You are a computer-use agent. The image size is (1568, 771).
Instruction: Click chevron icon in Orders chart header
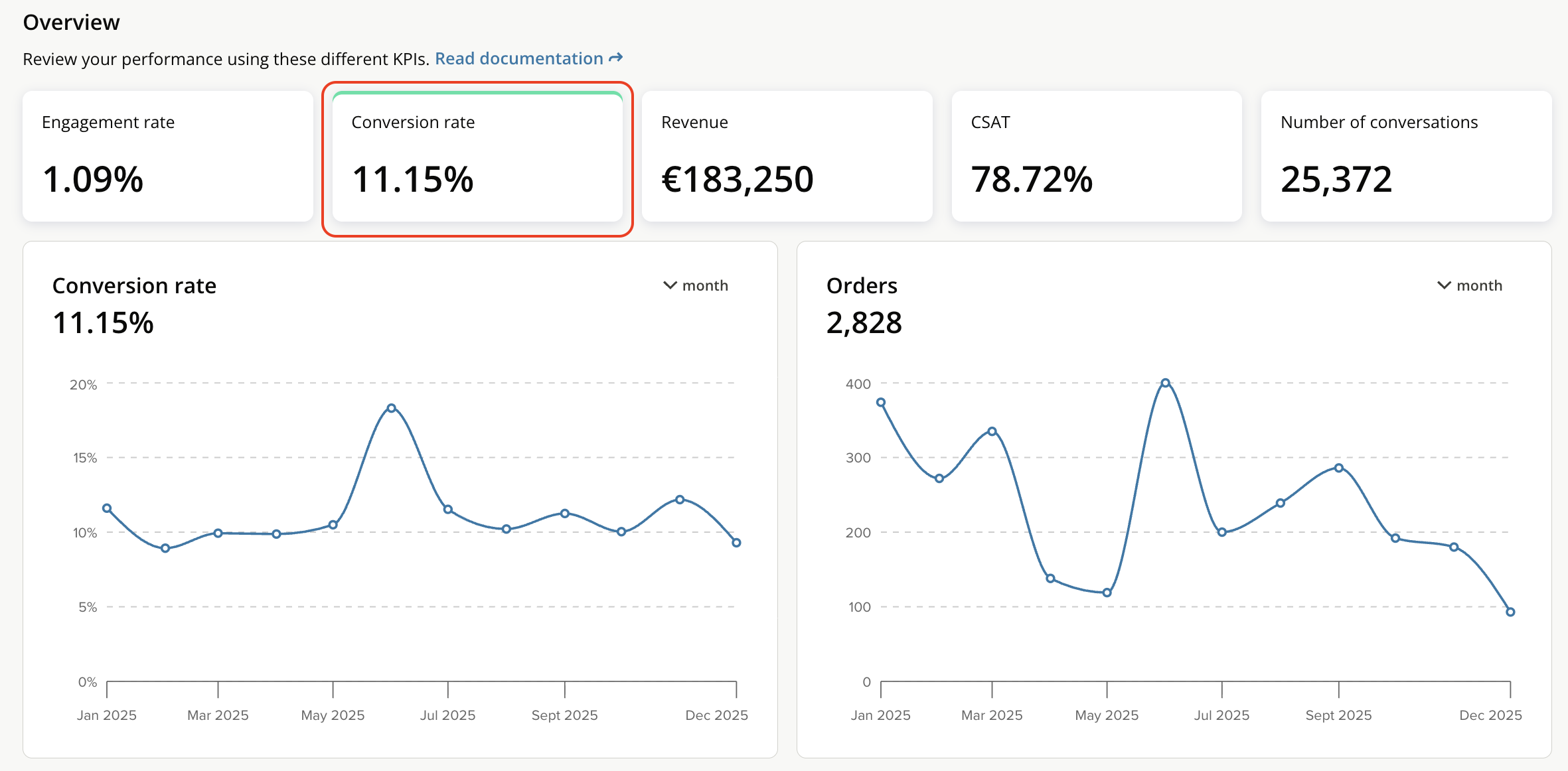pos(1444,285)
